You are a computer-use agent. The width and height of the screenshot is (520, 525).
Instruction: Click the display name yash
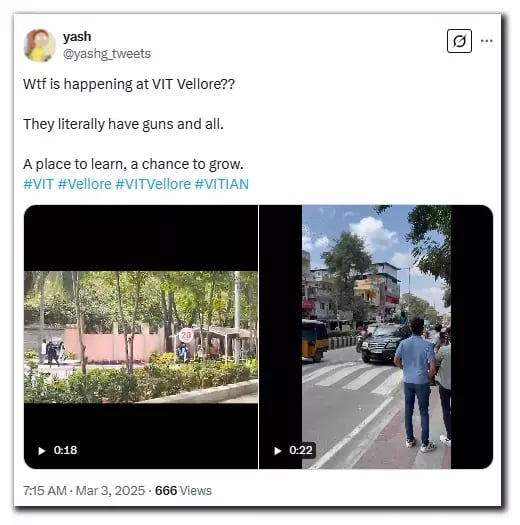pos(77,36)
